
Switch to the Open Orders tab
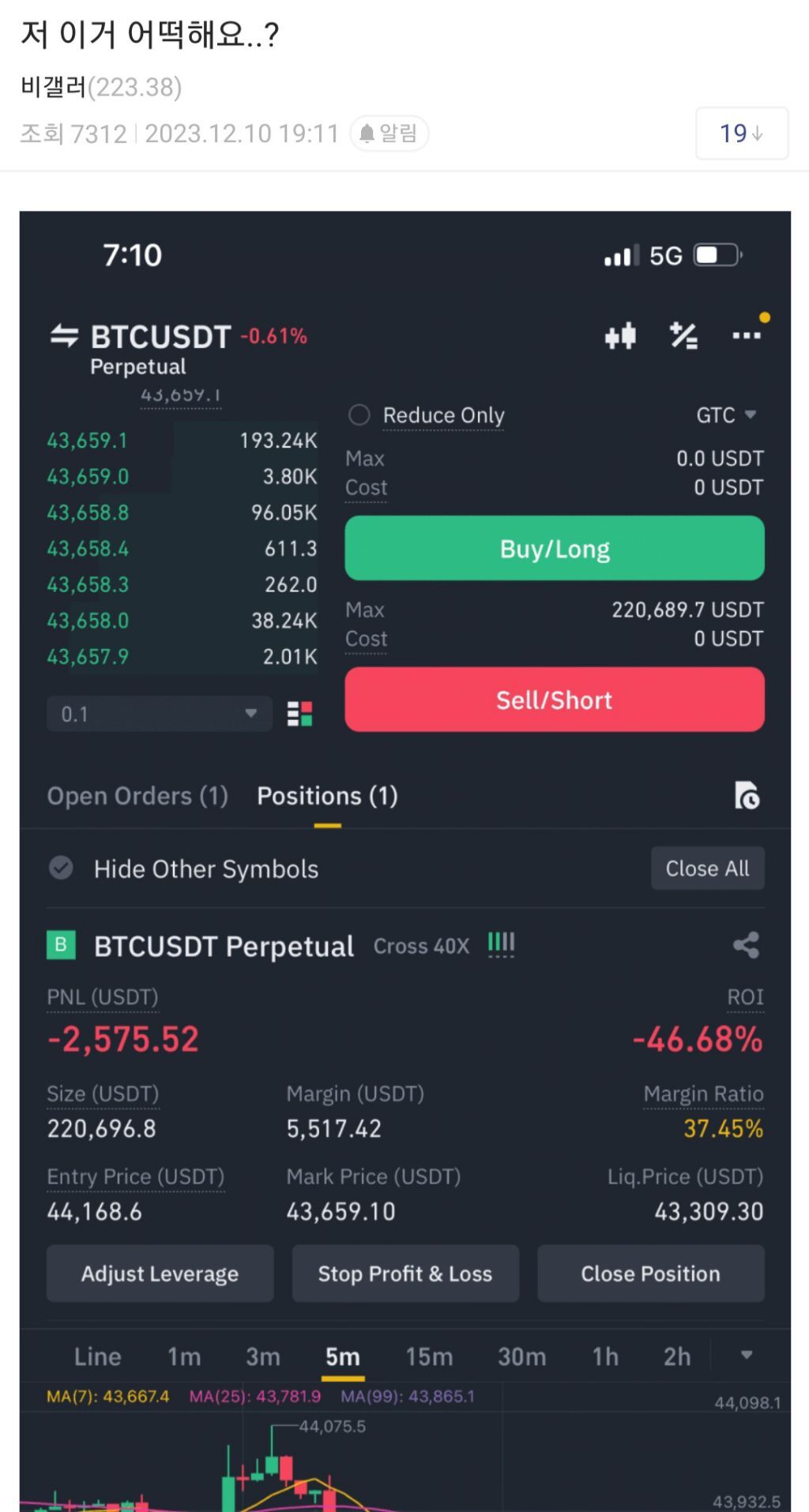click(x=137, y=796)
